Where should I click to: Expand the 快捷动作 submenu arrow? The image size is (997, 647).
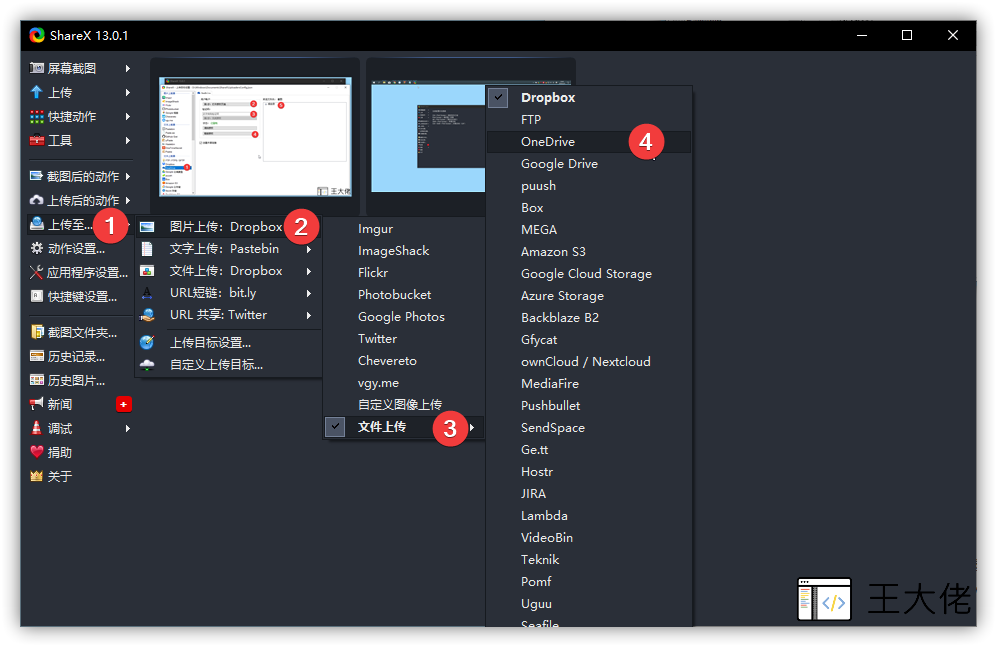[x=128, y=116]
